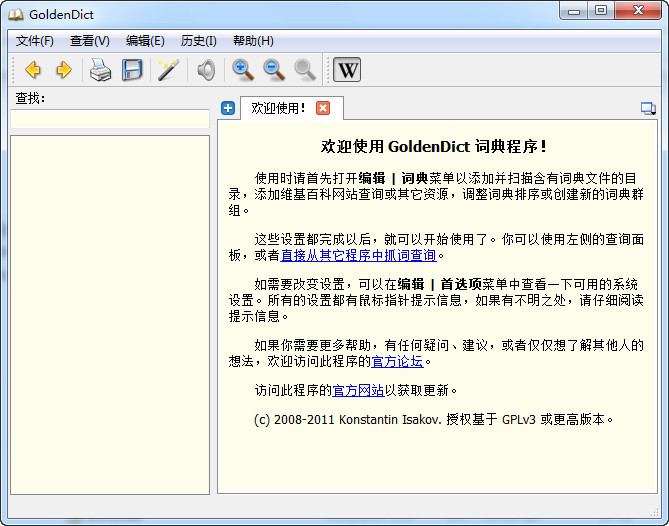Minimize the GoldenDict window
Viewport: 669px width, 526px height.
574,10
